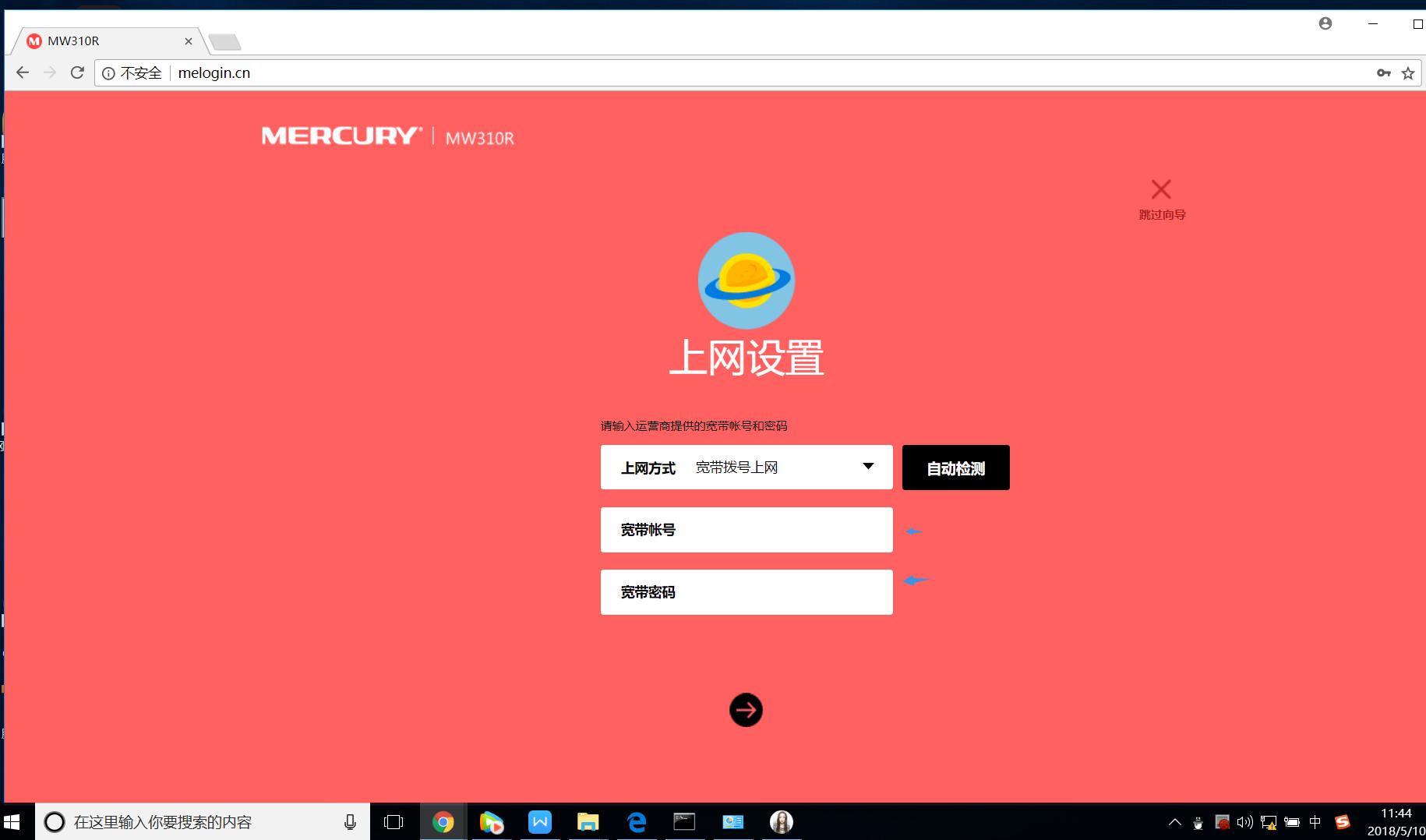
Task: Click the 宽带帐号 broadband account field
Action: pyautogui.click(x=746, y=530)
